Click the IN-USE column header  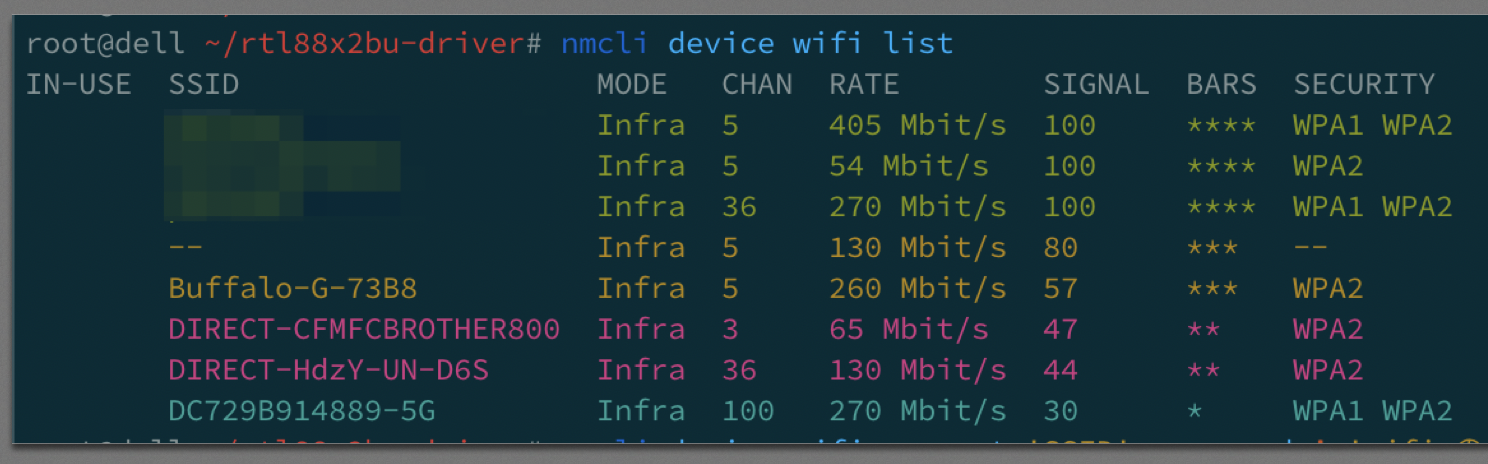pyautogui.click(x=79, y=84)
